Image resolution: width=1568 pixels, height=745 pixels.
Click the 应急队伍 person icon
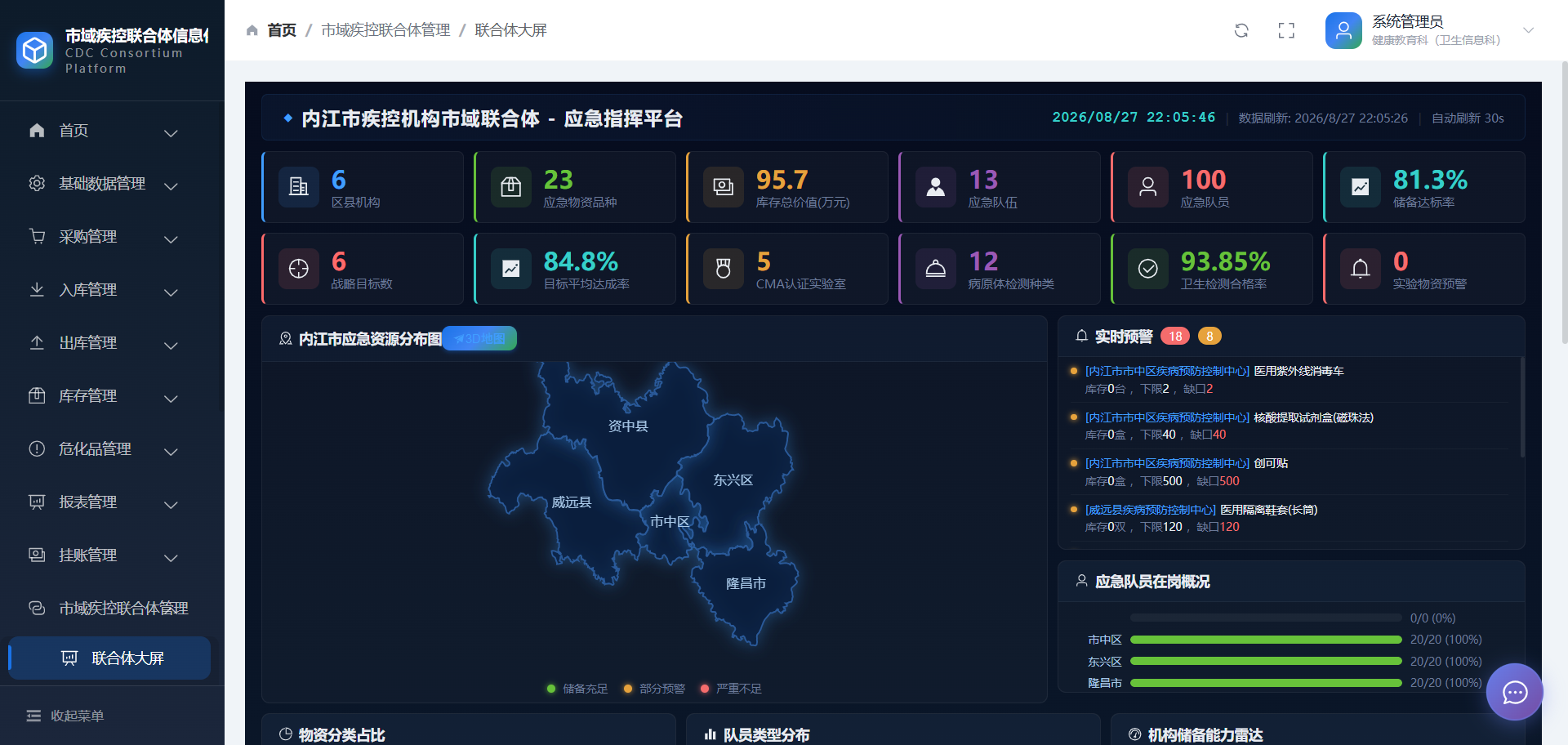(x=936, y=187)
